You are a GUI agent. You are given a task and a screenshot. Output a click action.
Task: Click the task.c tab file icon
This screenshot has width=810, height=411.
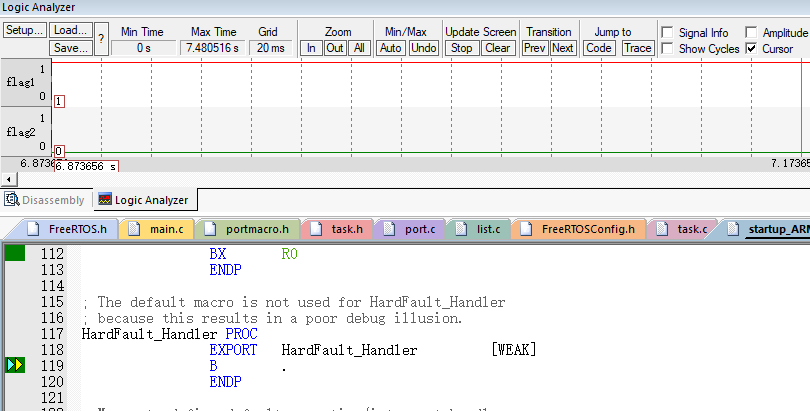point(662,229)
